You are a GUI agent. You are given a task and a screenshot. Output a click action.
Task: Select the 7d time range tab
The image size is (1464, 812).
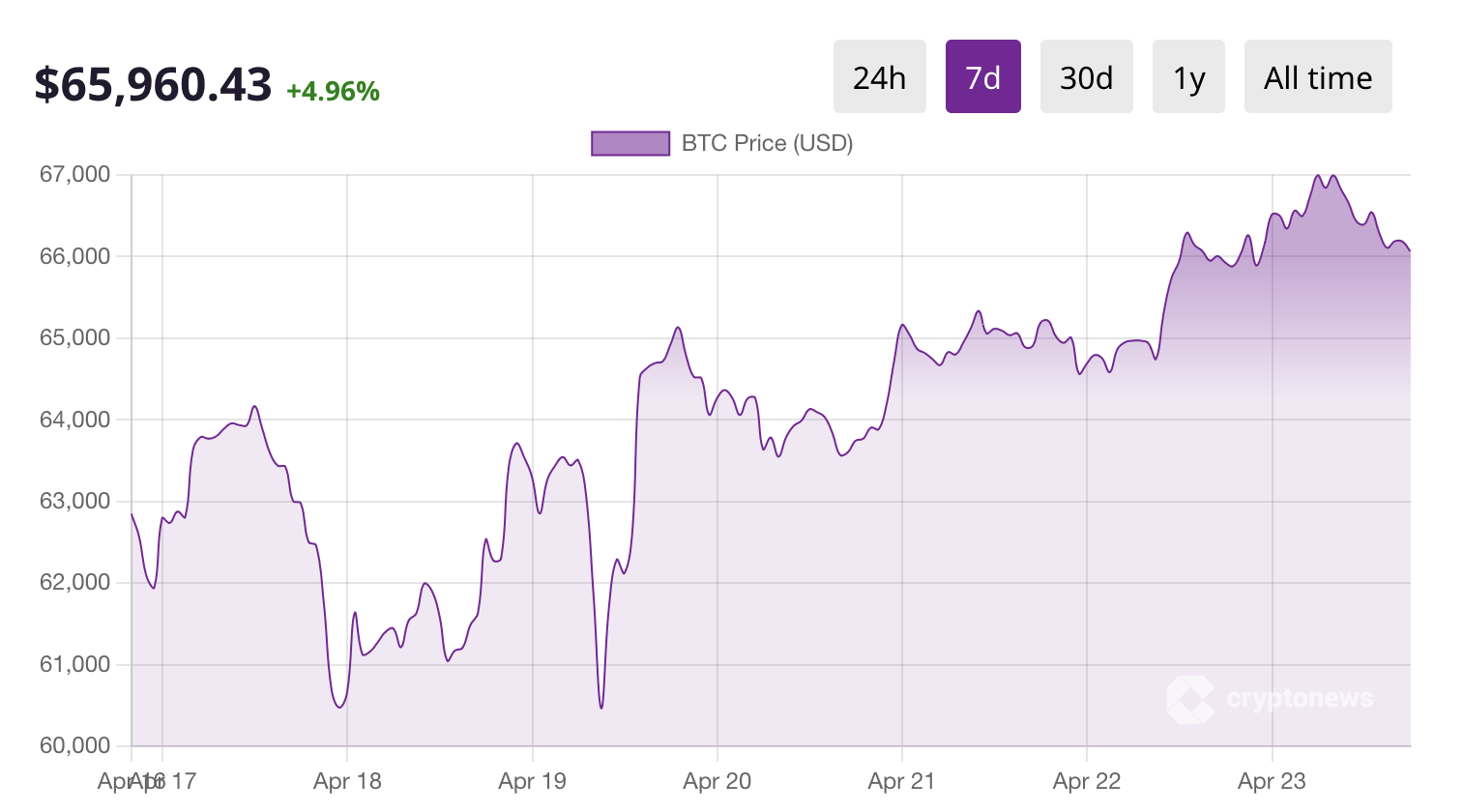tap(982, 75)
